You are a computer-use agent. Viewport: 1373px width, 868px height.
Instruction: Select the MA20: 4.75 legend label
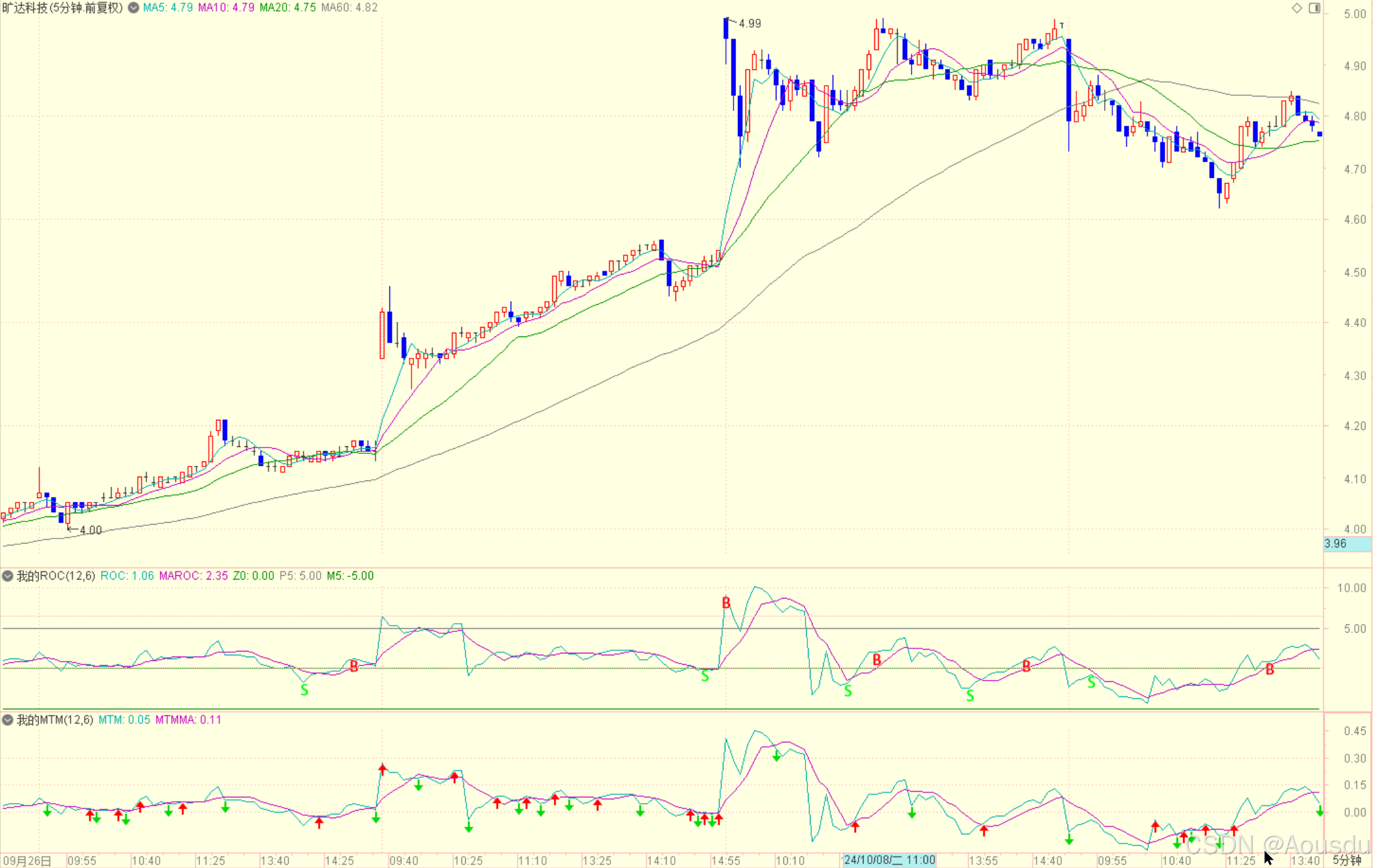tap(287, 8)
